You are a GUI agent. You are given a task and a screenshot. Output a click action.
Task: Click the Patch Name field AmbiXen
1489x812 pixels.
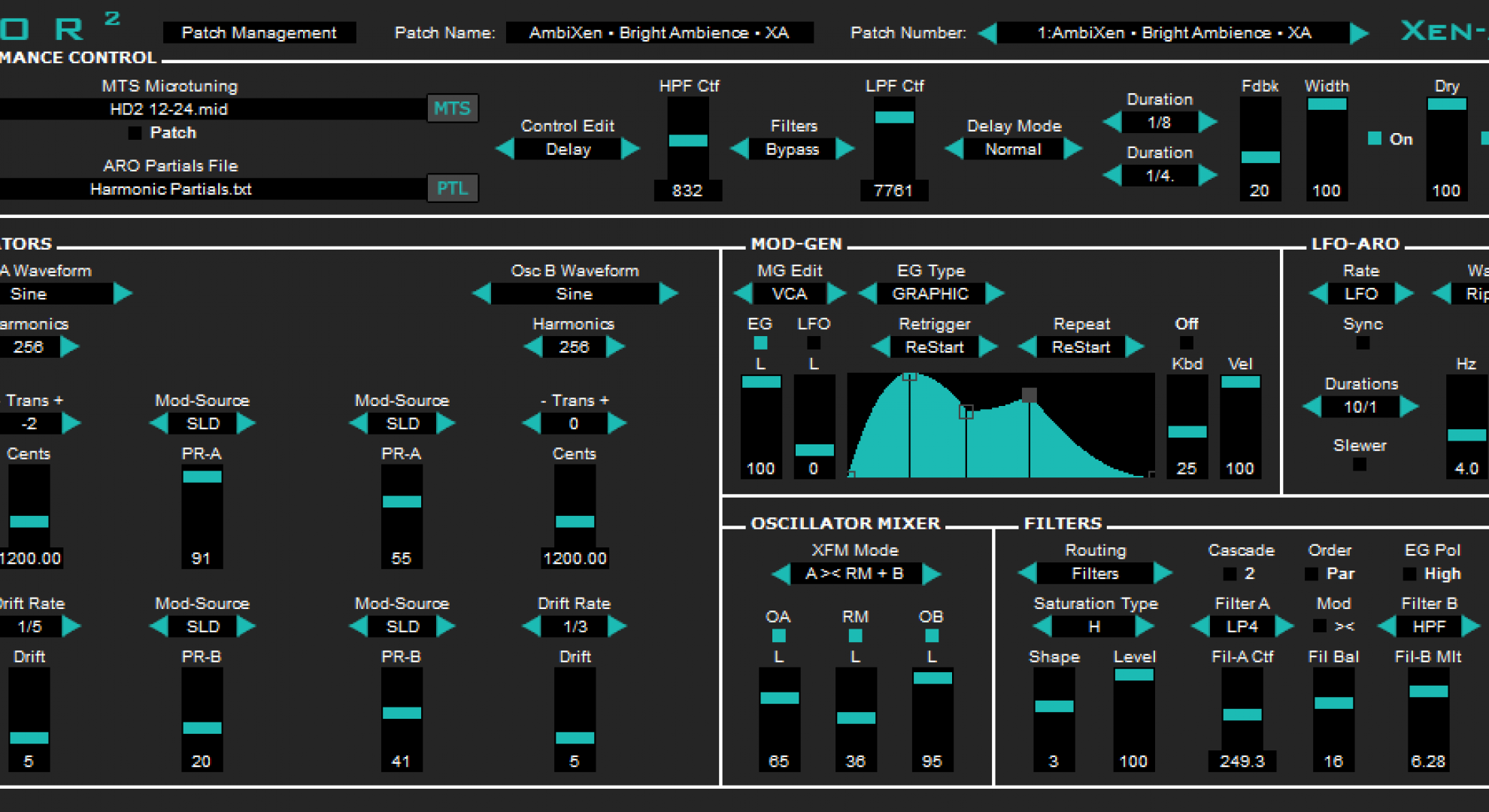click(x=659, y=33)
